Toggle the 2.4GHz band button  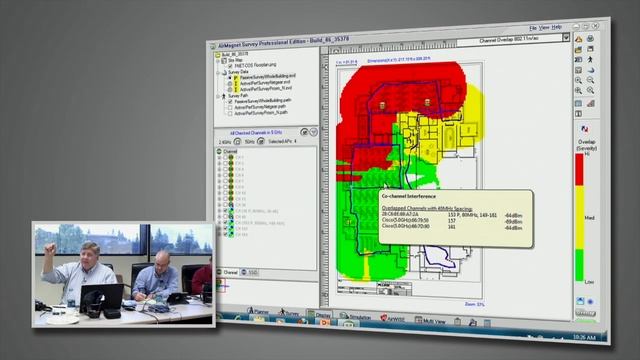point(237,142)
